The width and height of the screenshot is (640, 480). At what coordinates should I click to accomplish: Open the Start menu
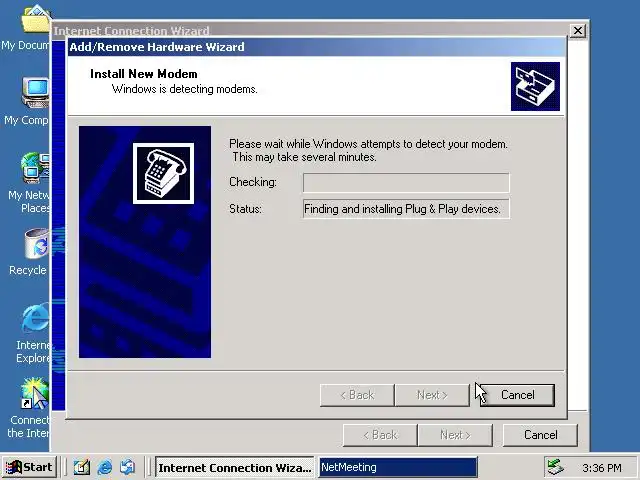coord(29,467)
